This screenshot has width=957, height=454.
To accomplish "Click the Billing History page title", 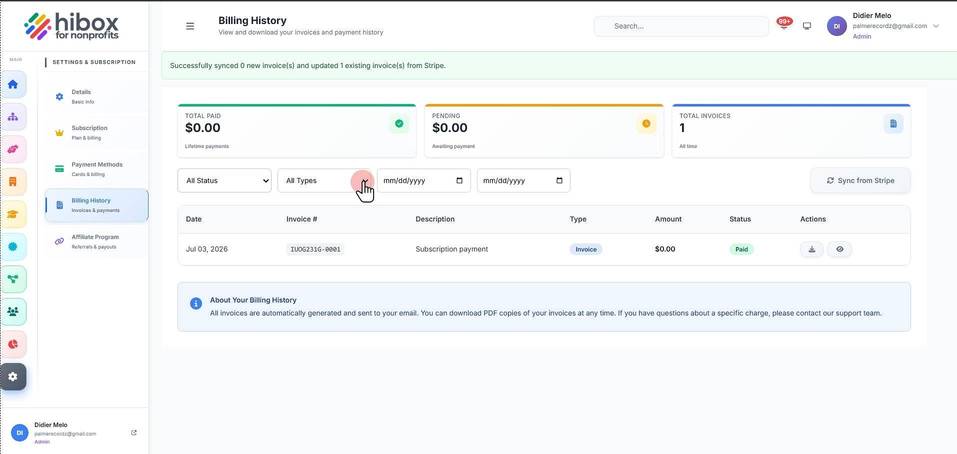I will [x=252, y=21].
